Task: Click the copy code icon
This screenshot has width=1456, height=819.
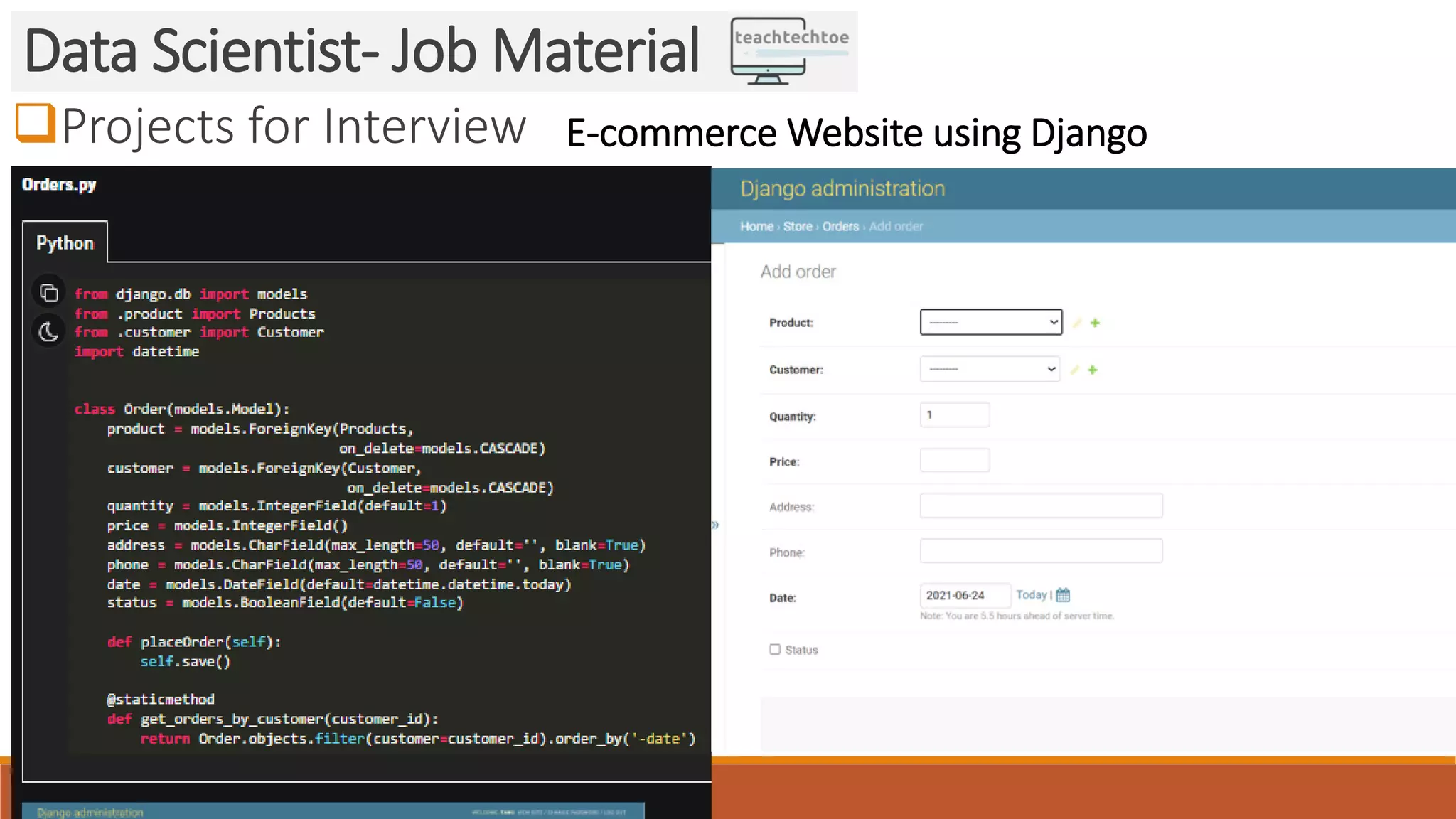Action: (48, 293)
